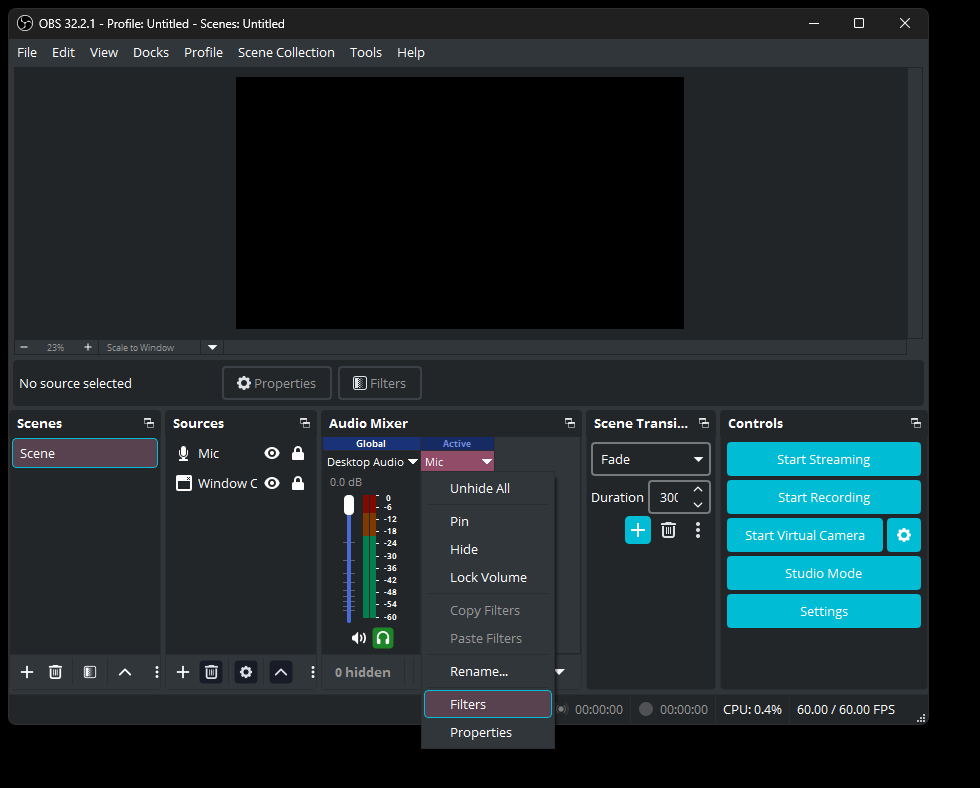Click Start Virtual Camera button
The width and height of the screenshot is (980, 788).
pyautogui.click(x=804, y=535)
